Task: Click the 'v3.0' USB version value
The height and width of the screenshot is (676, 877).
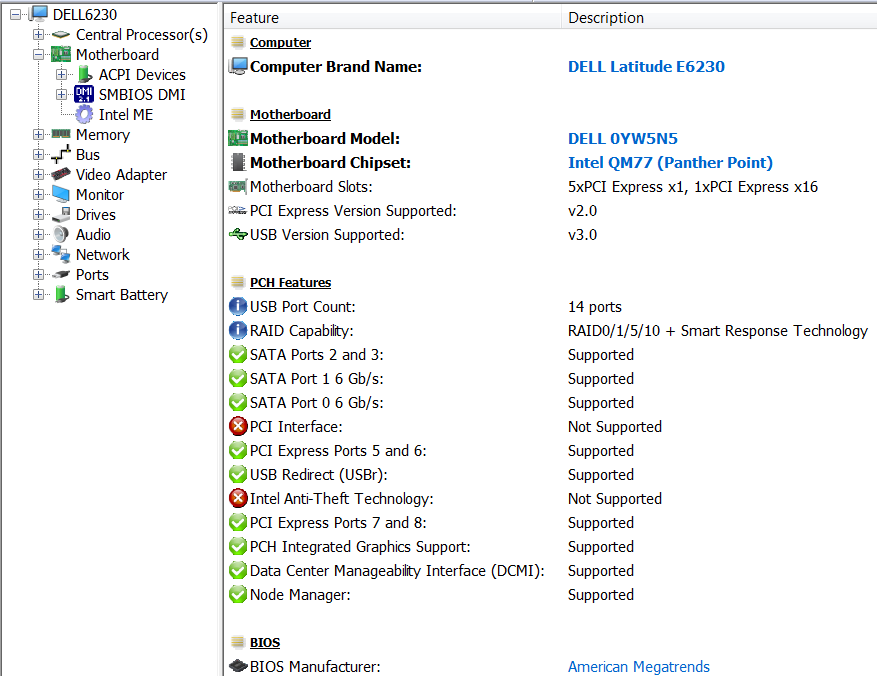Action: (582, 234)
